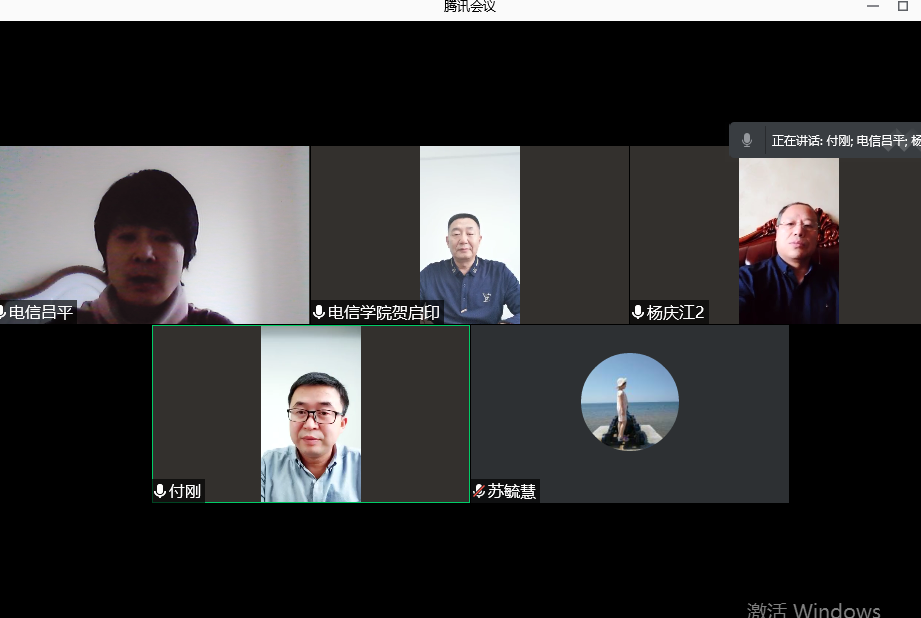Click the 腾讯会议 window title
The image size is (921, 618).
470,6
